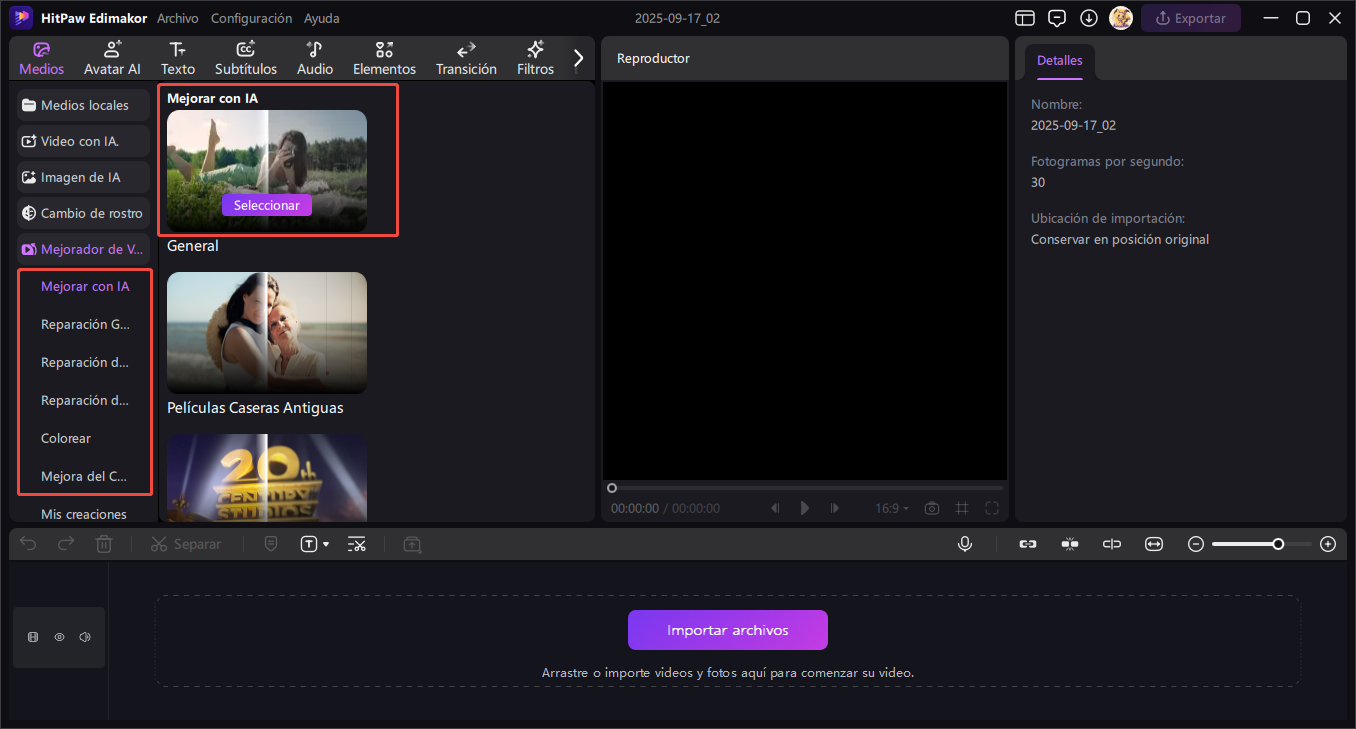Expand more tabs with the right chevron

578,58
